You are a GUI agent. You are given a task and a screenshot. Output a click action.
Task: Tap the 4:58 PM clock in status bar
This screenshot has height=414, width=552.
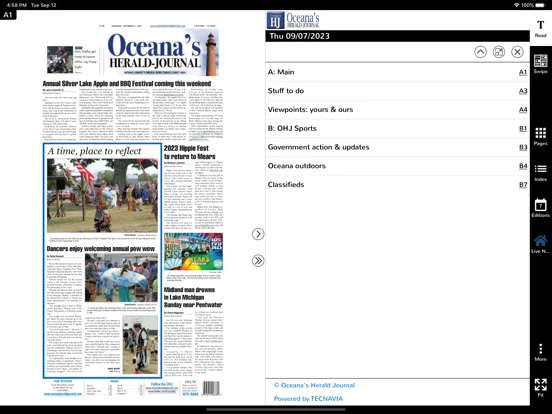17,5
